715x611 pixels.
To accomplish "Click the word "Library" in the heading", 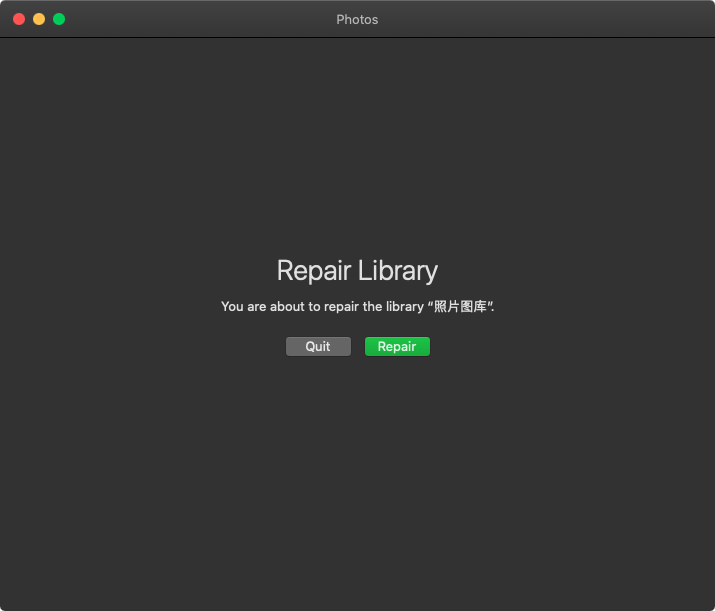I will click(396, 271).
